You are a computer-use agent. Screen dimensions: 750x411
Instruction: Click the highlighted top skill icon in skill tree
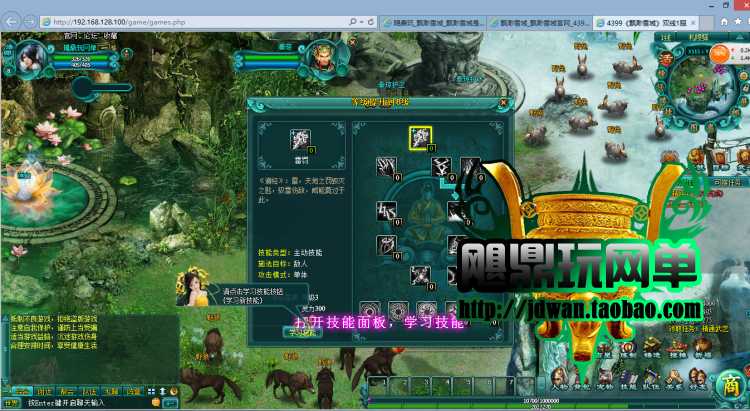(420, 138)
